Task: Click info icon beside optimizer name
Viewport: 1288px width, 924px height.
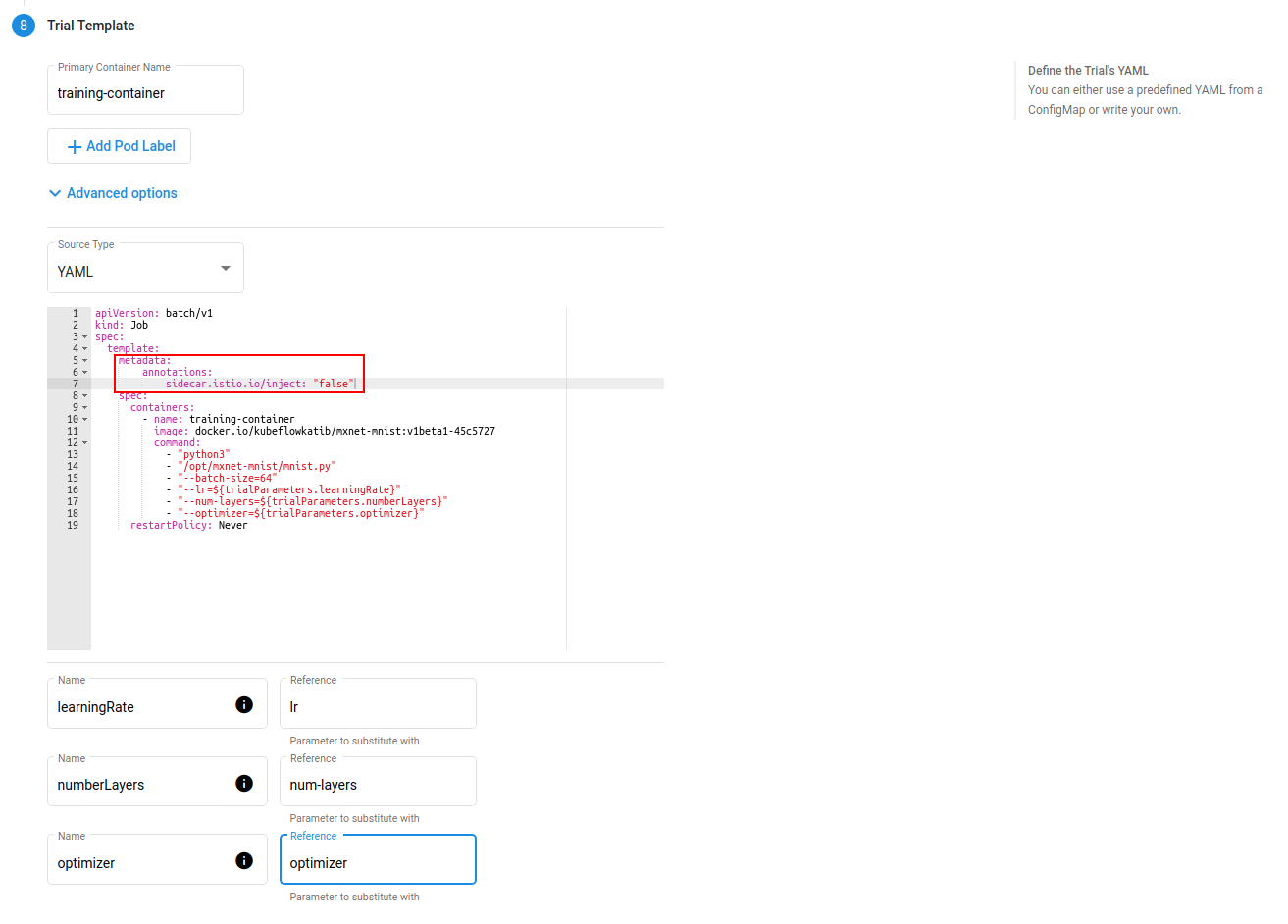Action: point(244,860)
